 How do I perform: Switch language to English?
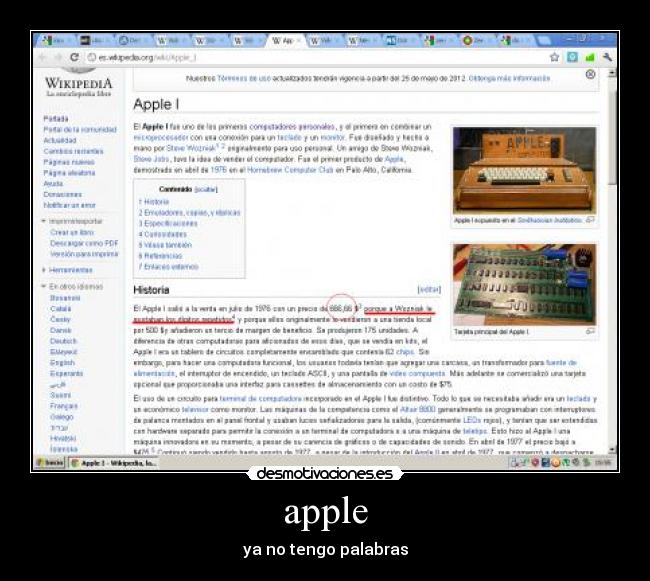coord(63,362)
